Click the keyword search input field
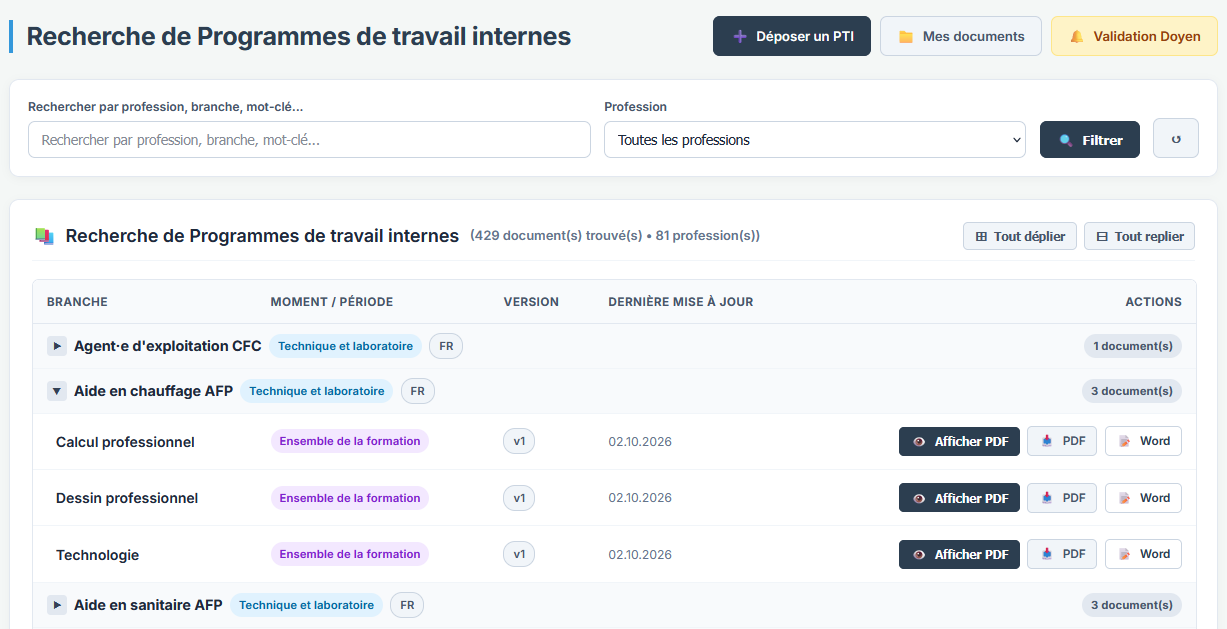Viewport: 1227px width, 629px height. point(309,140)
